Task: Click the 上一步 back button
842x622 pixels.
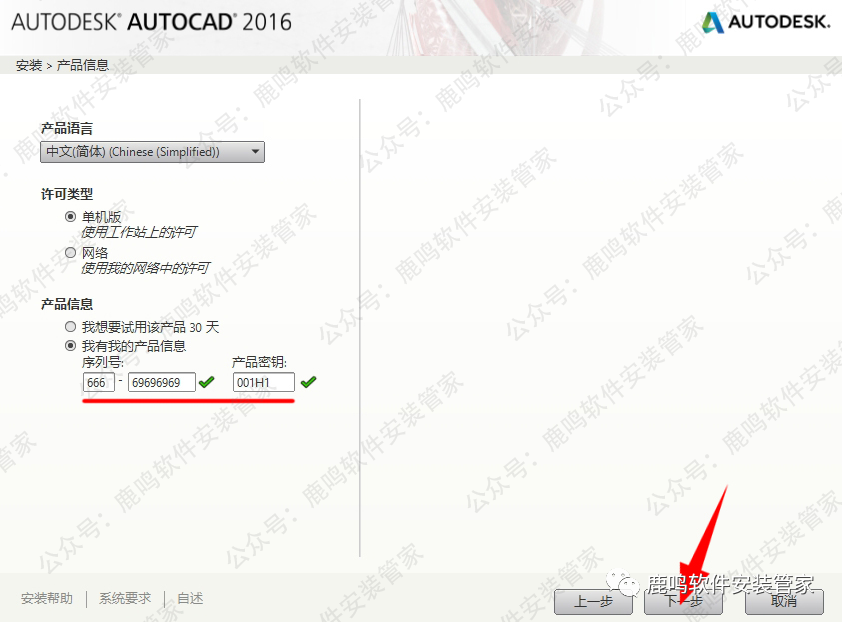Action: pos(593,602)
